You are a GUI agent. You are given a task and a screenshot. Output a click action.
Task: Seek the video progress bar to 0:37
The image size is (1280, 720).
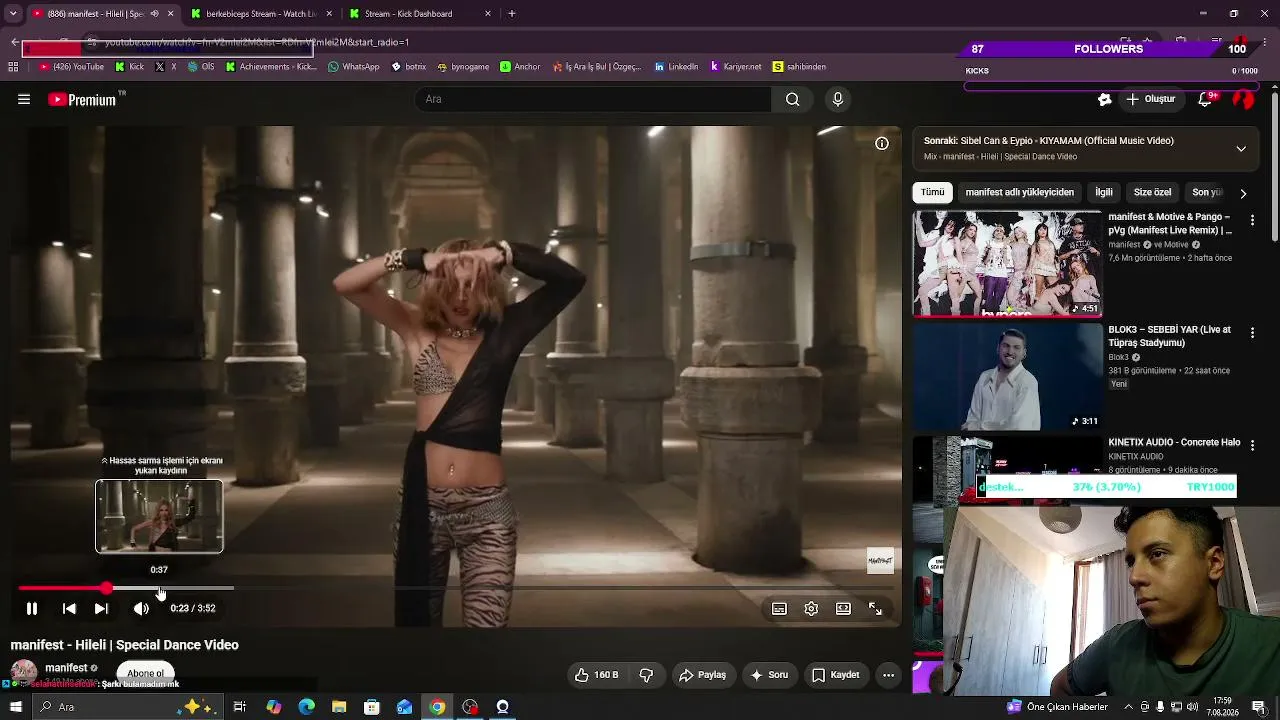coord(160,588)
